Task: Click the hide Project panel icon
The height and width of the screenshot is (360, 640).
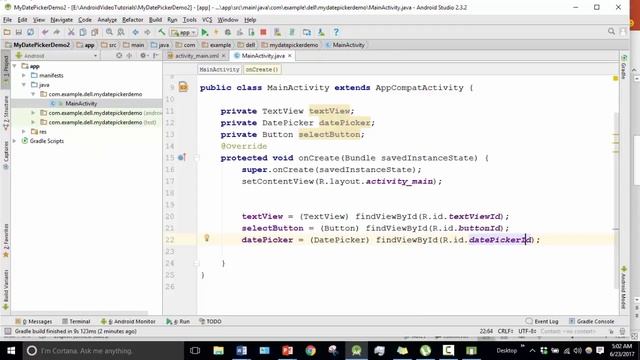Action: coord(156,56)
